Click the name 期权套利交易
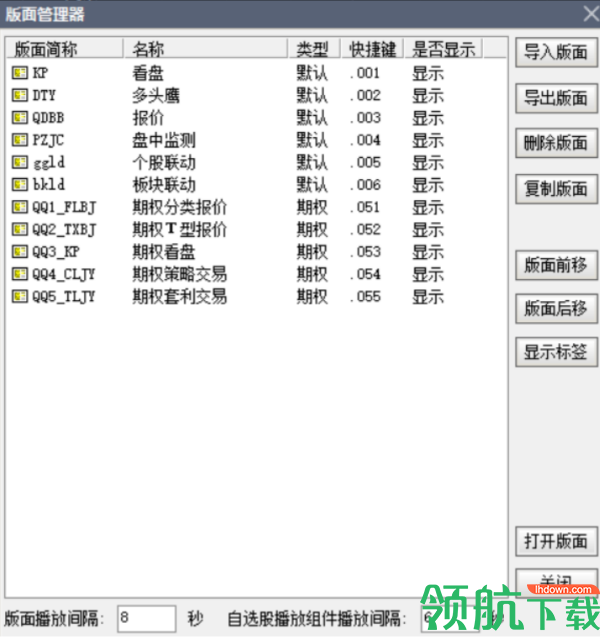 [x=180, y=297]
